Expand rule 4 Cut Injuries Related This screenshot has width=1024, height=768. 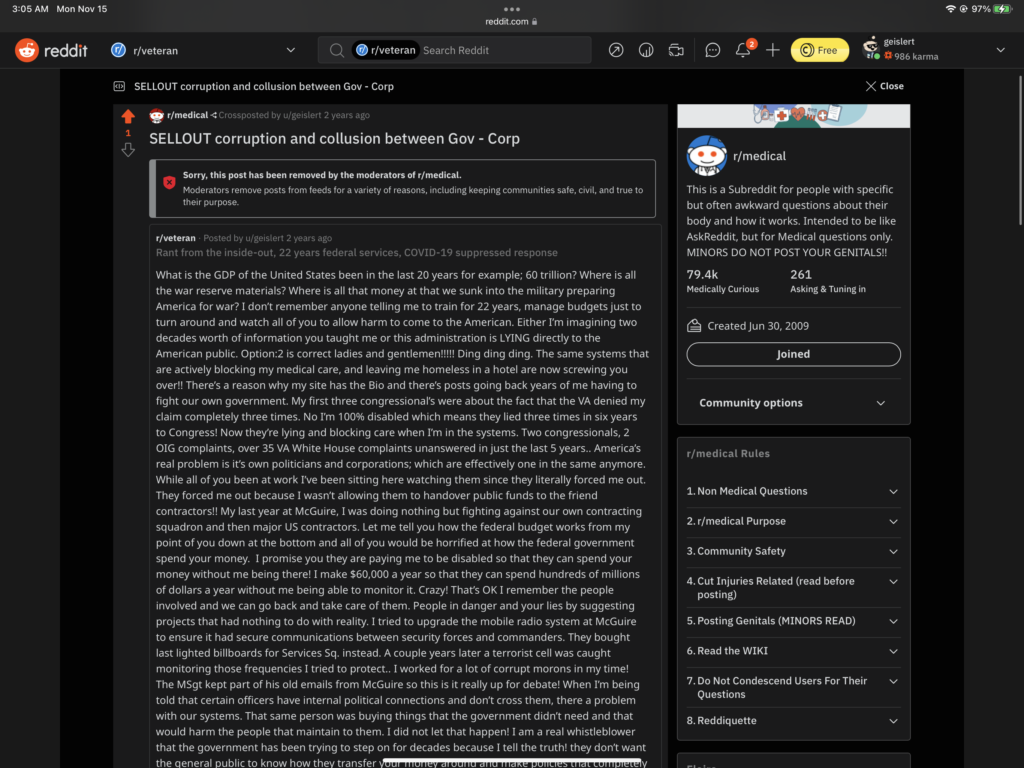point(793,588)
